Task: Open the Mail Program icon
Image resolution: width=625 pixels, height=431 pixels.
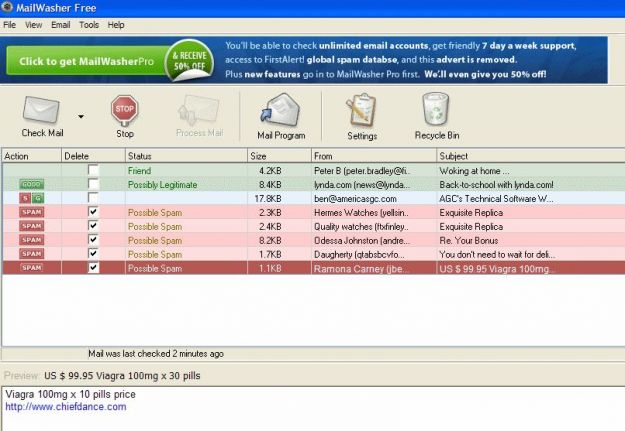Action: point(281,110)
